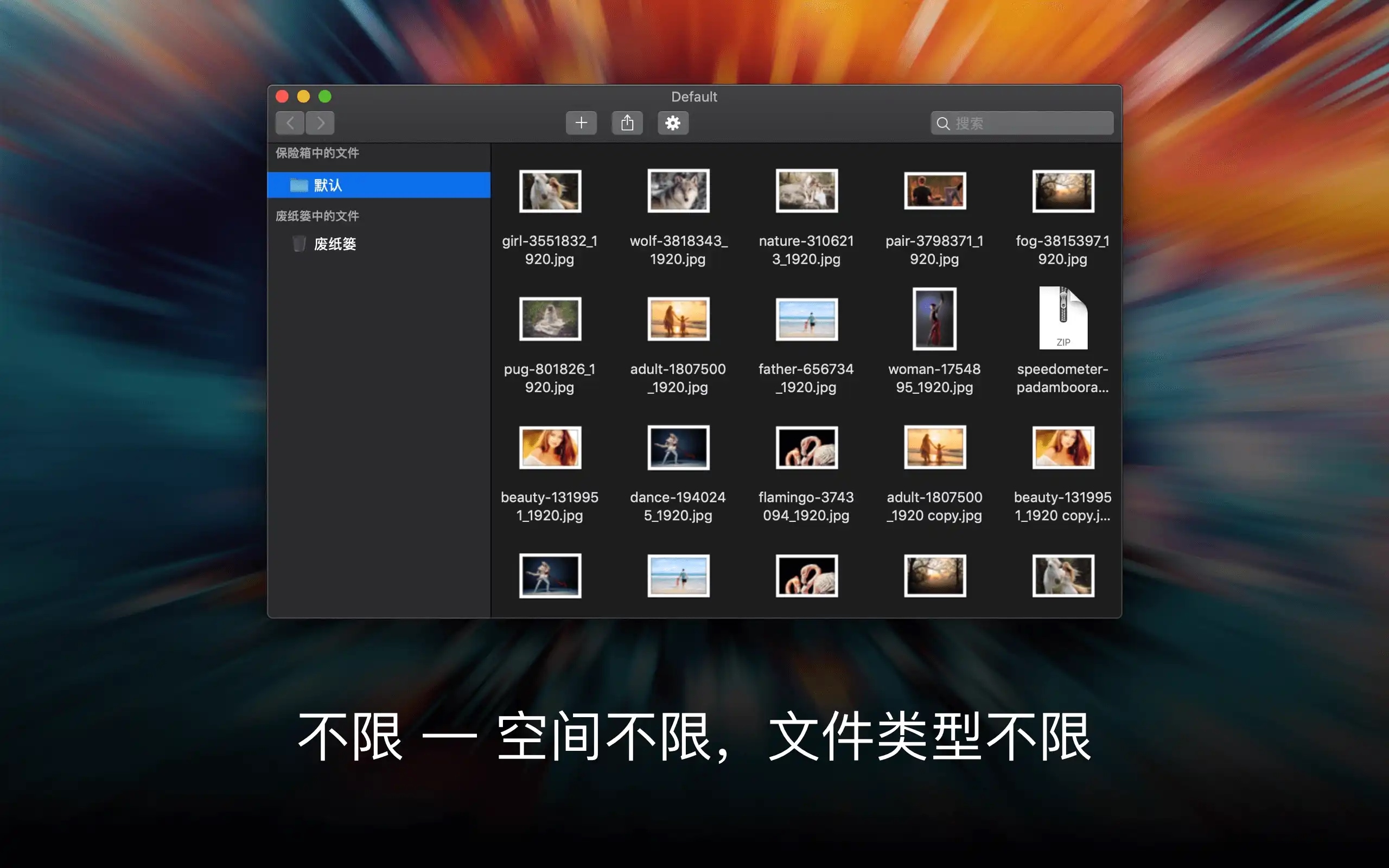Click the 保险箱中的文件 section header

click(x=317, y=152)
